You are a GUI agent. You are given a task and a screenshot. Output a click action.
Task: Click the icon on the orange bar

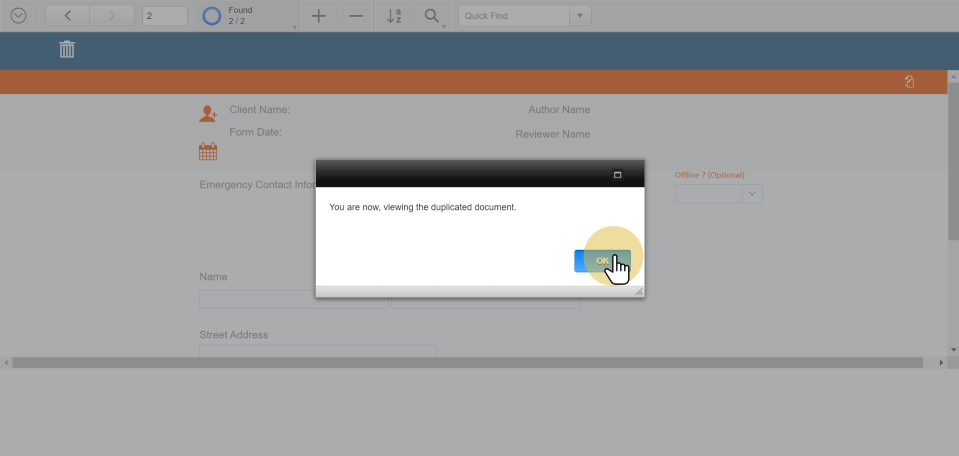point(909,82)
